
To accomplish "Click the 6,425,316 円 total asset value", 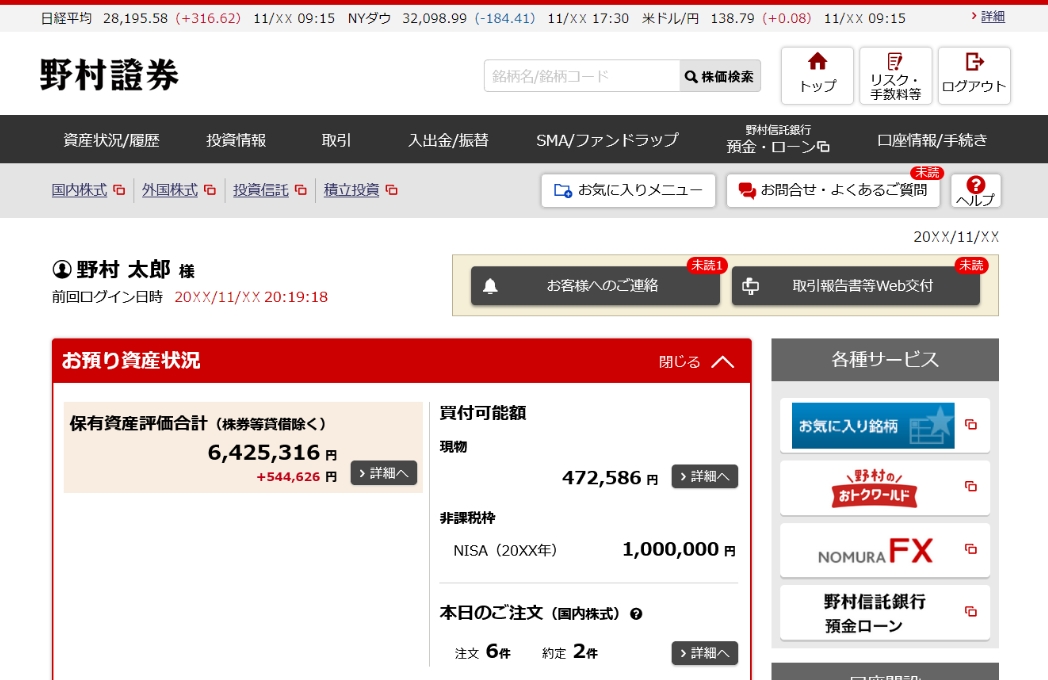I will 272,453.
